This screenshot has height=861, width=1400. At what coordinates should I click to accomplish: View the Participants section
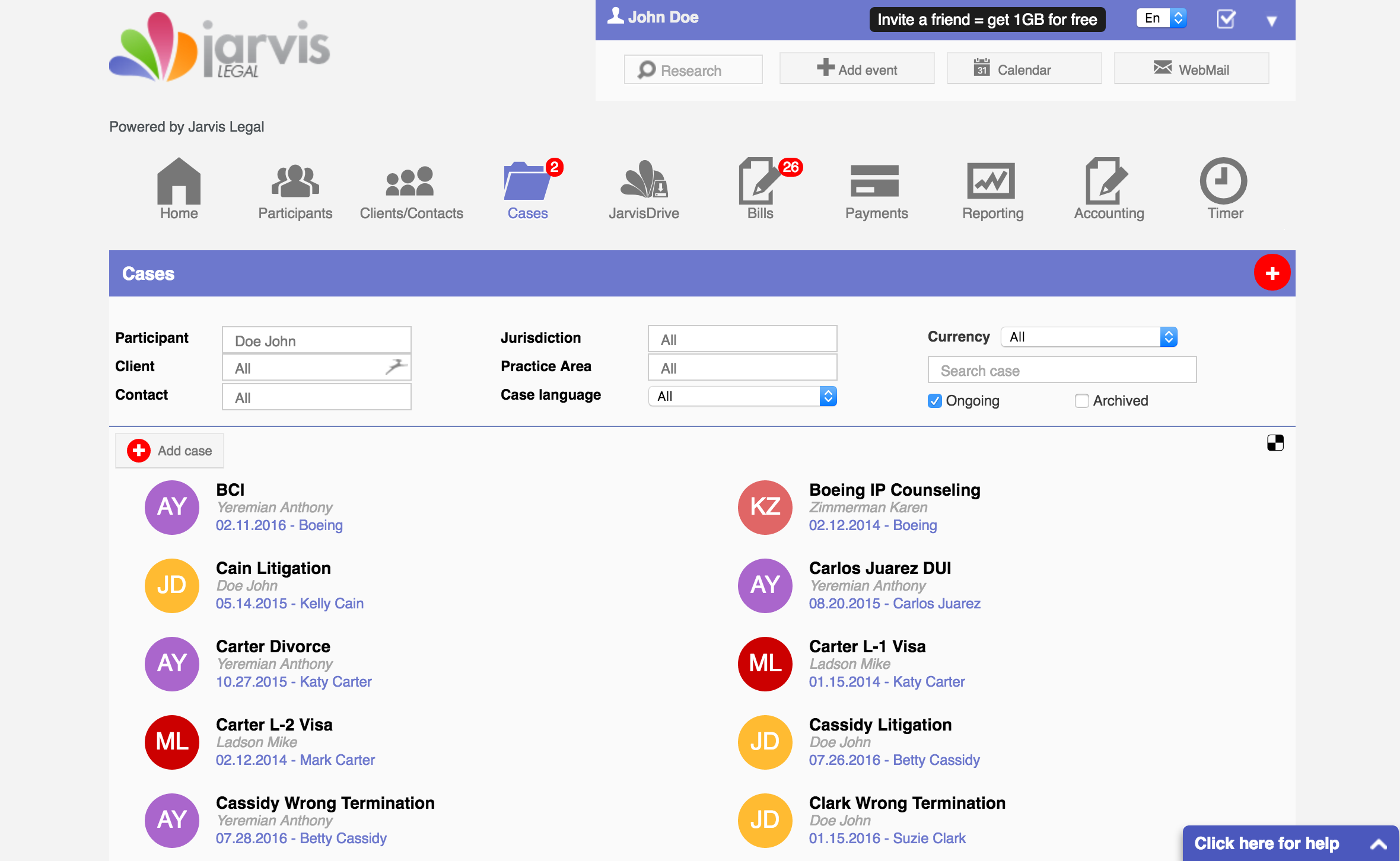point(295,190)
